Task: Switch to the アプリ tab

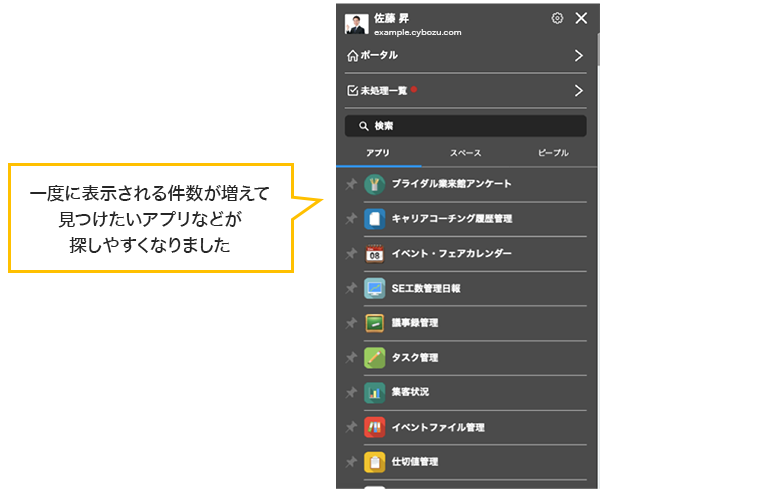Action: click(378, 153)
